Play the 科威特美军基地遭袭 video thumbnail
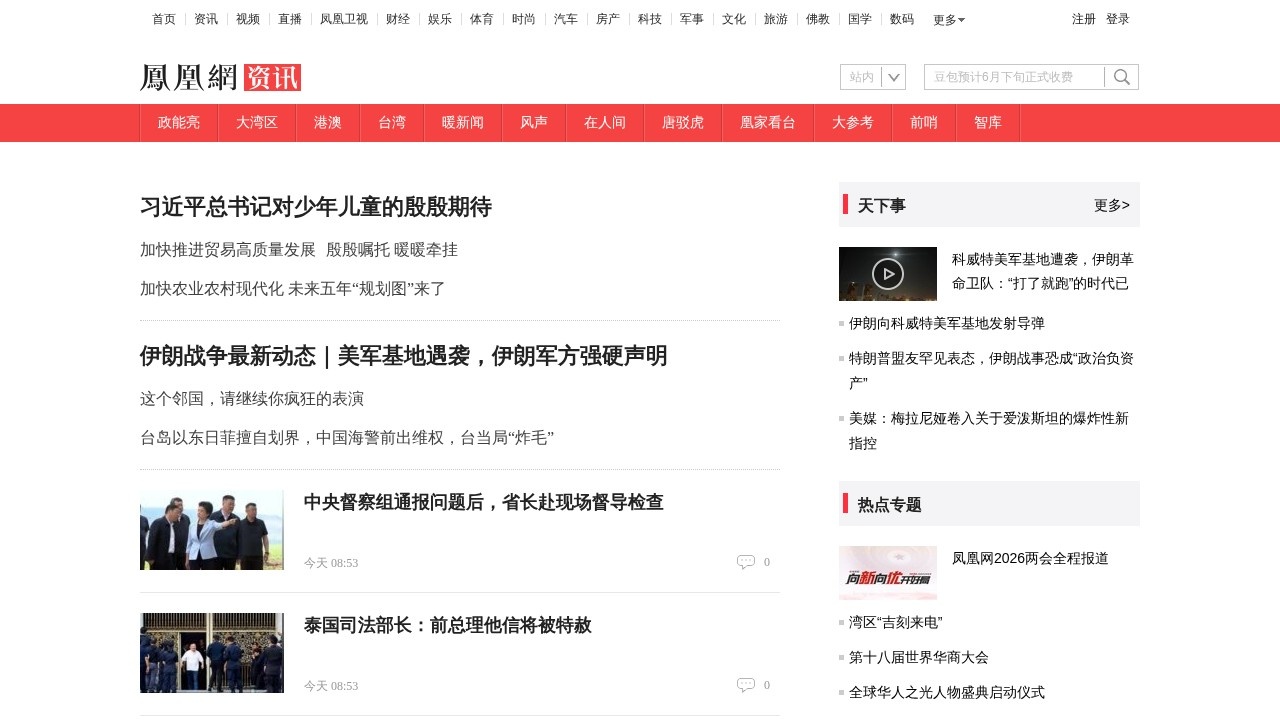 [888, 274]
